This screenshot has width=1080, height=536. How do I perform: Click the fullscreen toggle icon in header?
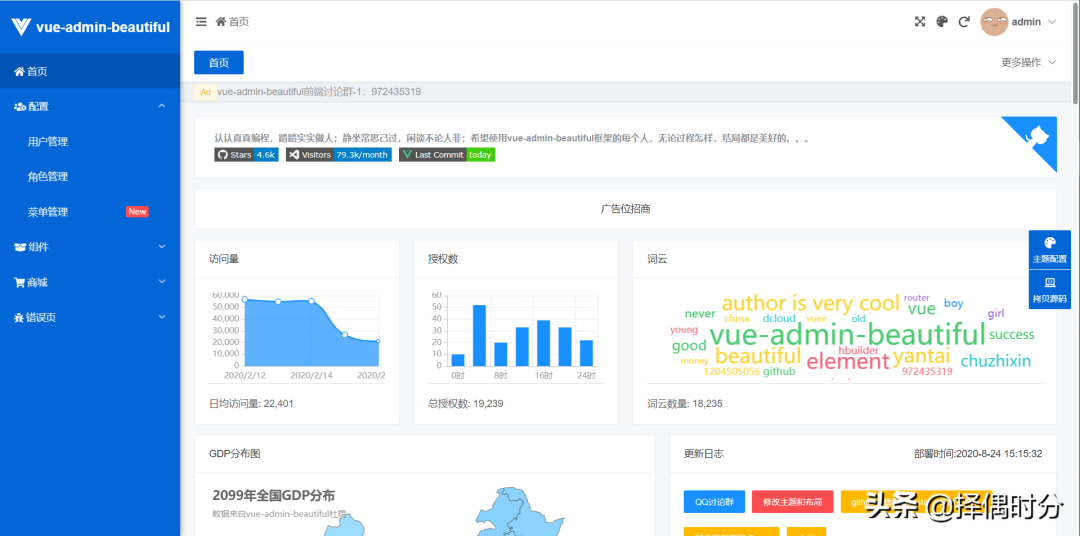pos(920,22)
